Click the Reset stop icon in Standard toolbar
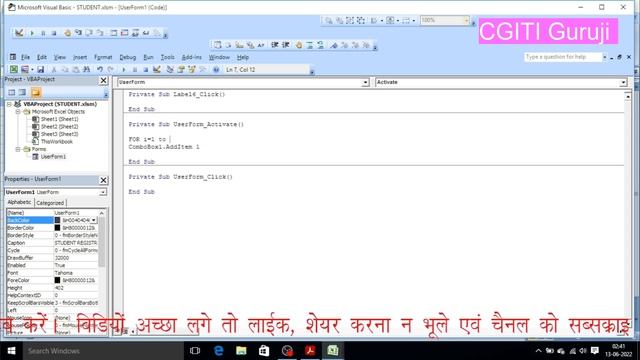This screenshot has width=640, height=360. [x=145, y=69]
